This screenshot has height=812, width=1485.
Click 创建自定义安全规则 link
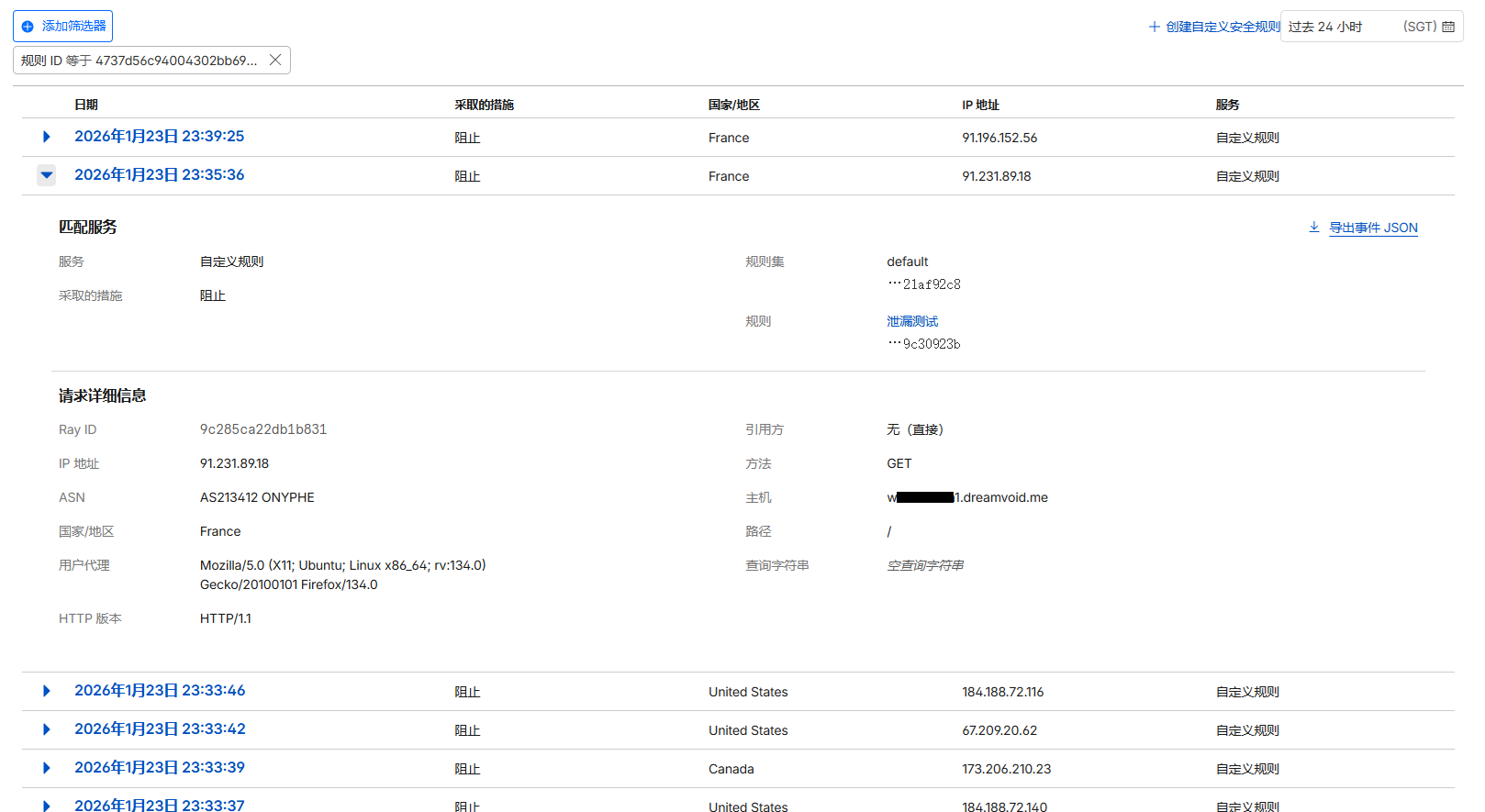click(1223, 27)
